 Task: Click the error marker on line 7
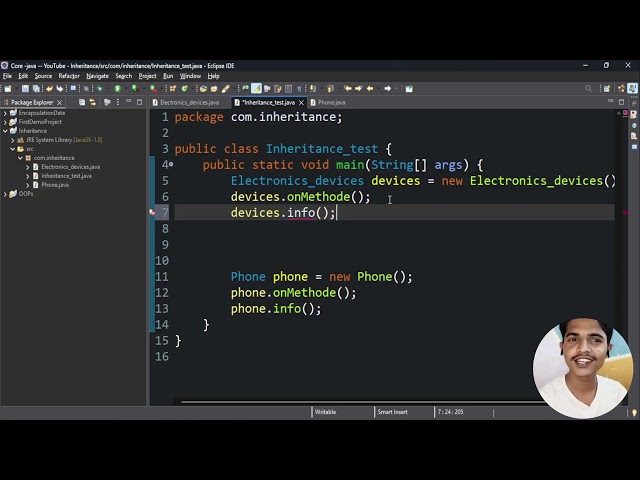tap(152, 212)
